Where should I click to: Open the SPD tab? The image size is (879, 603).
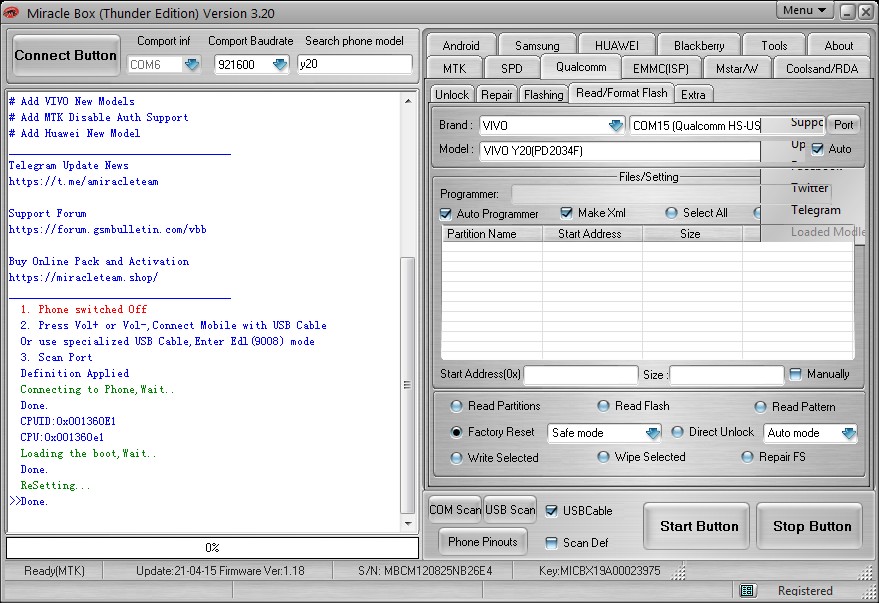click(x=512, y=68)
